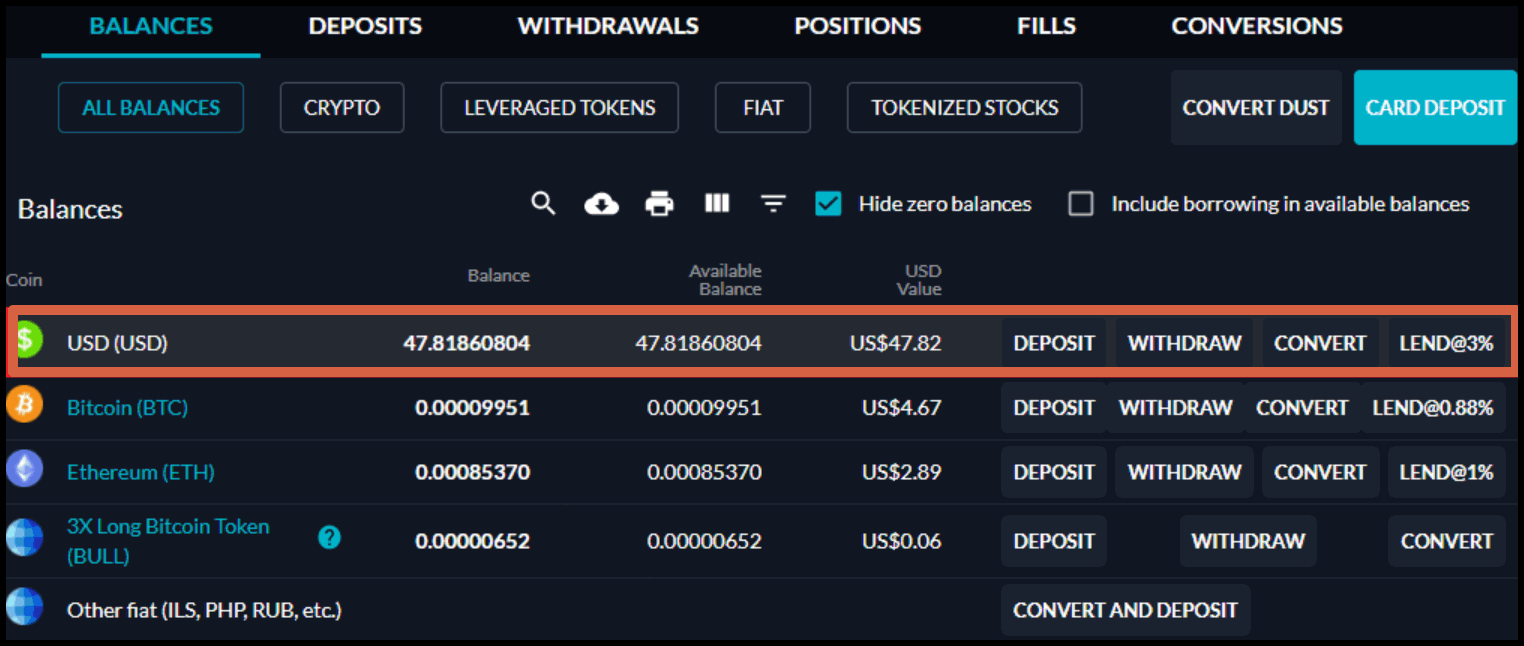The width and height of the screenshot is (1524, 646).
Task: Click the question mark help icon beside BULL
Action: (x=329, y=538)
